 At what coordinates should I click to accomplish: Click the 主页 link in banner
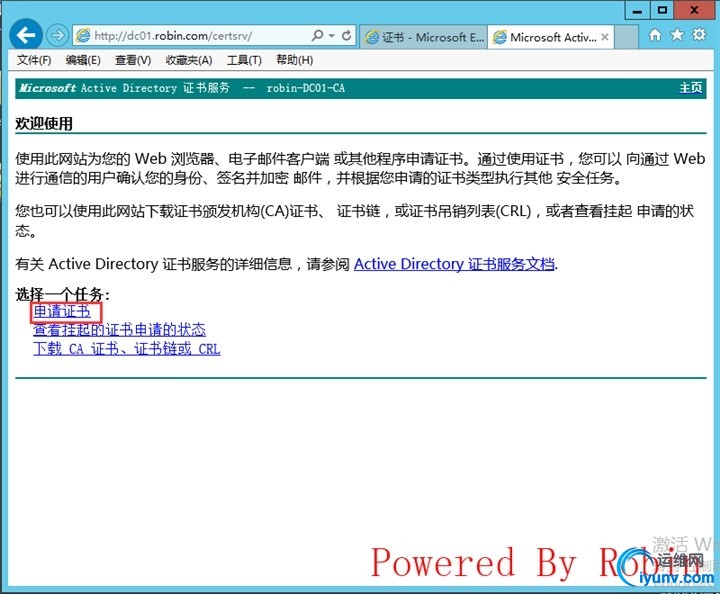[691, 88]
